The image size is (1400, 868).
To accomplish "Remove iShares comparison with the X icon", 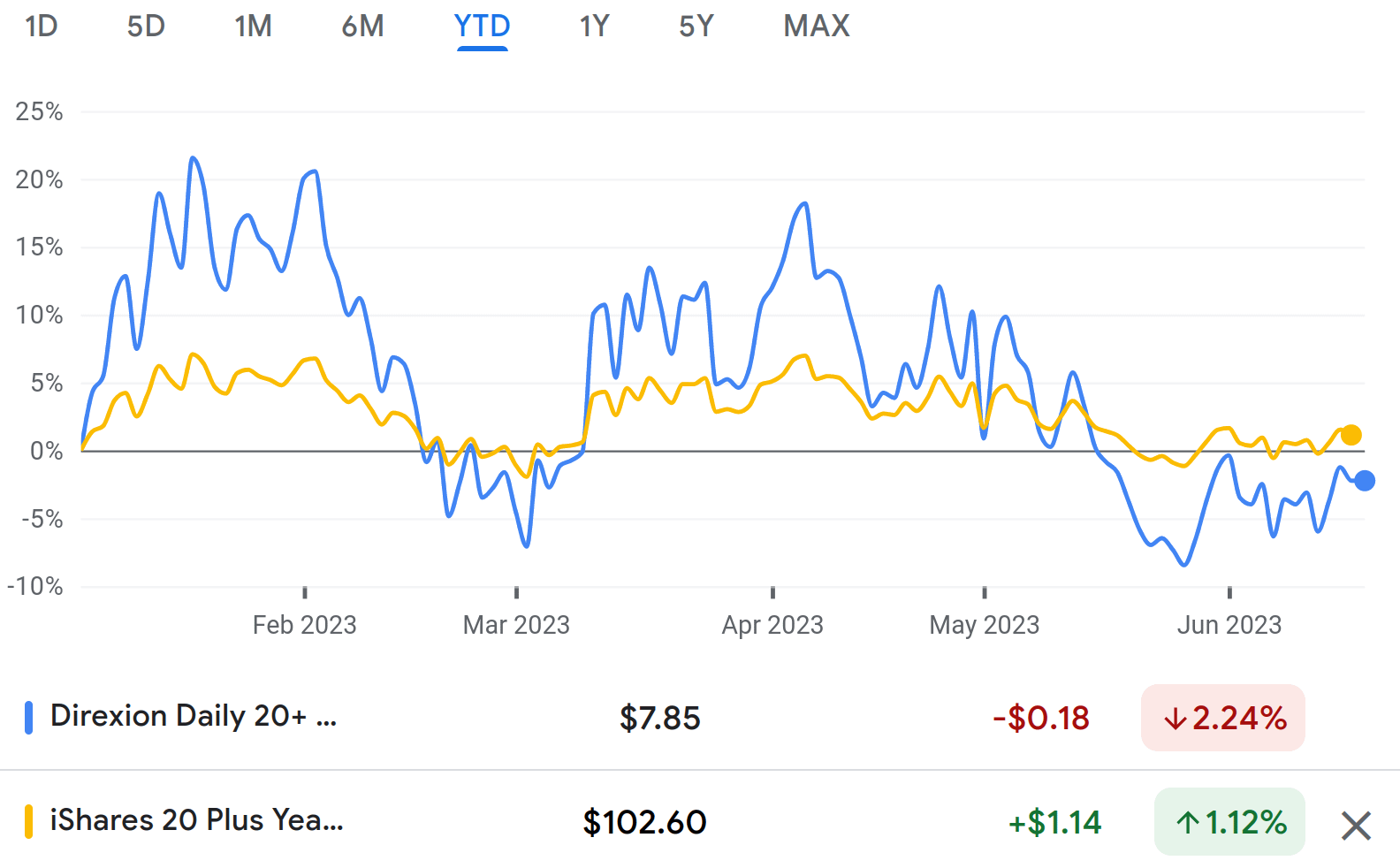I will pyautogui.click(x=1356, y=826).
